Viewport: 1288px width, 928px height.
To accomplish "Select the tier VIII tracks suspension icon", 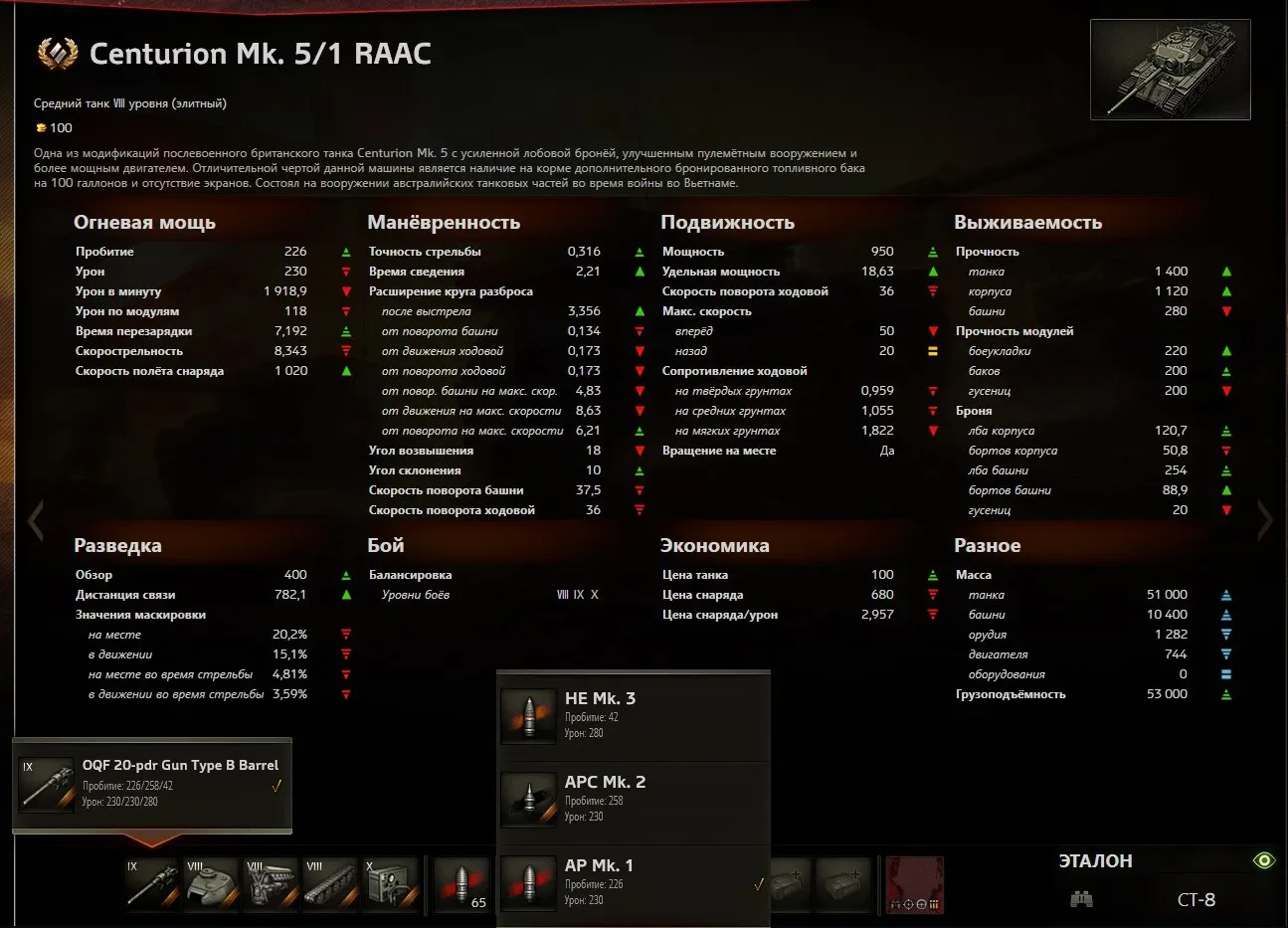I will click(x=330, y=883).
